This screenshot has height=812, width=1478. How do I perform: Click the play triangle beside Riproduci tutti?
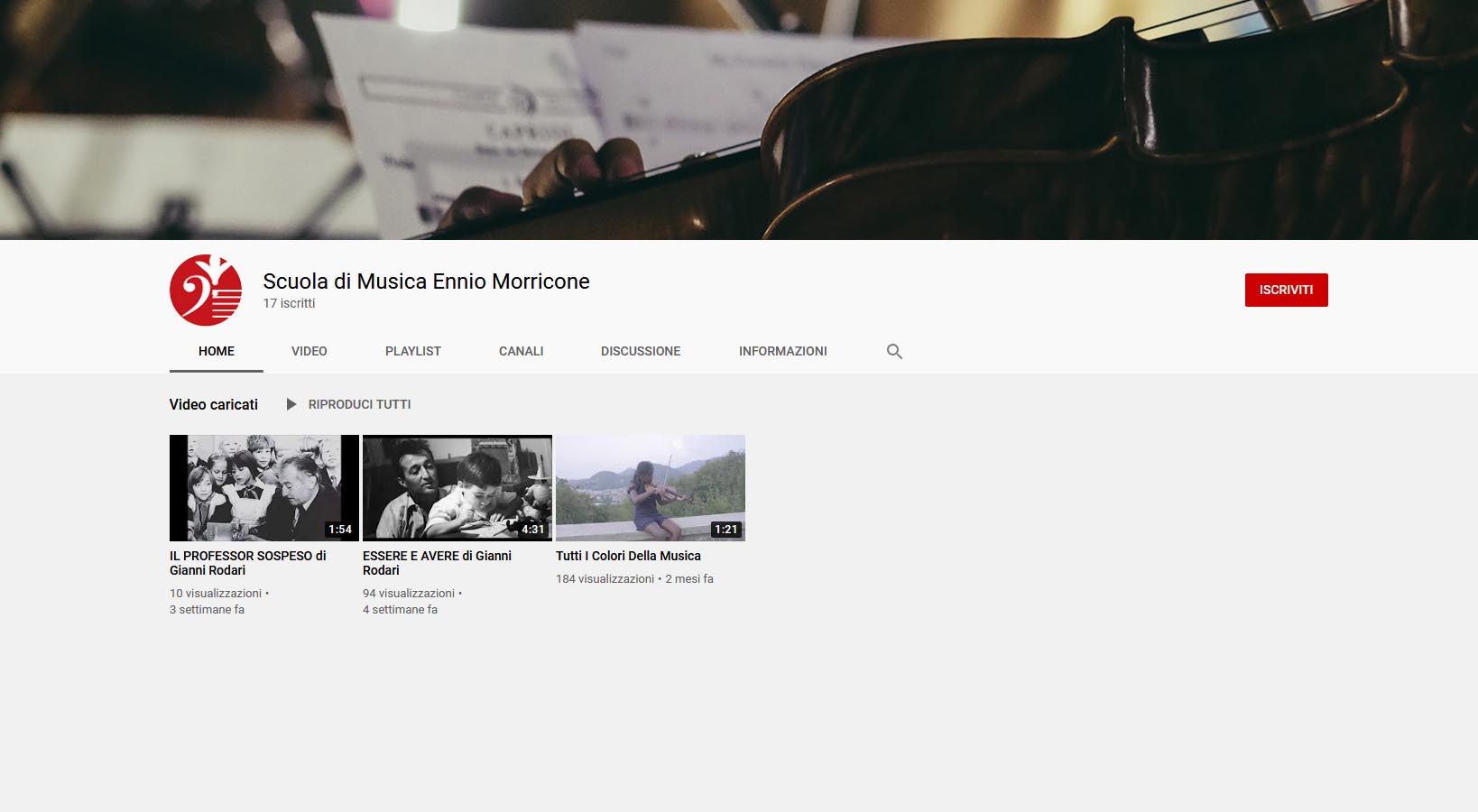pyautogui.click(x=291, y=404)
